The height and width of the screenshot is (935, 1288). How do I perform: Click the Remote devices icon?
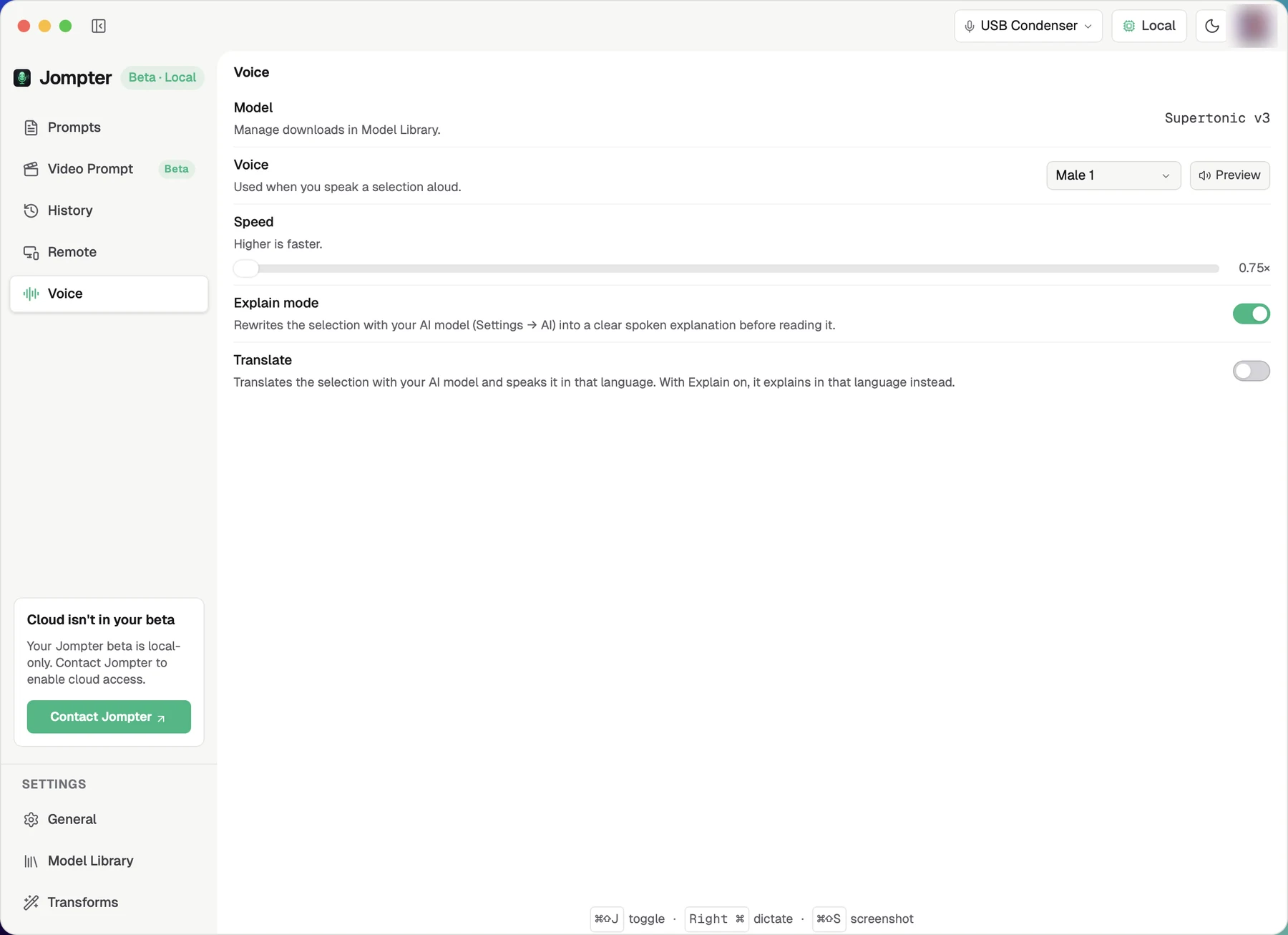point(31,252)
